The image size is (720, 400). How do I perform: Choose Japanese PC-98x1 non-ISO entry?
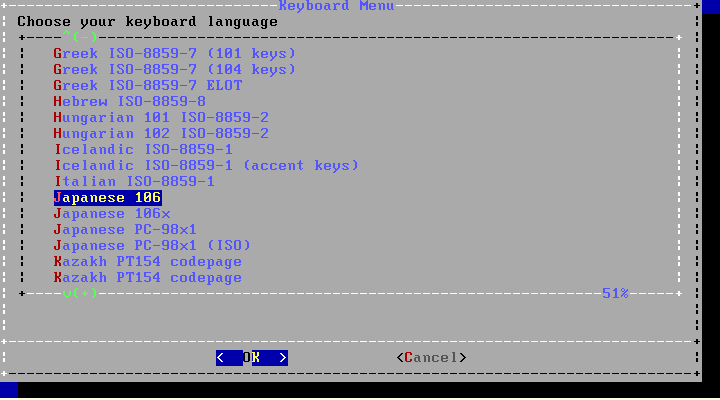click(x=125, y=230)
